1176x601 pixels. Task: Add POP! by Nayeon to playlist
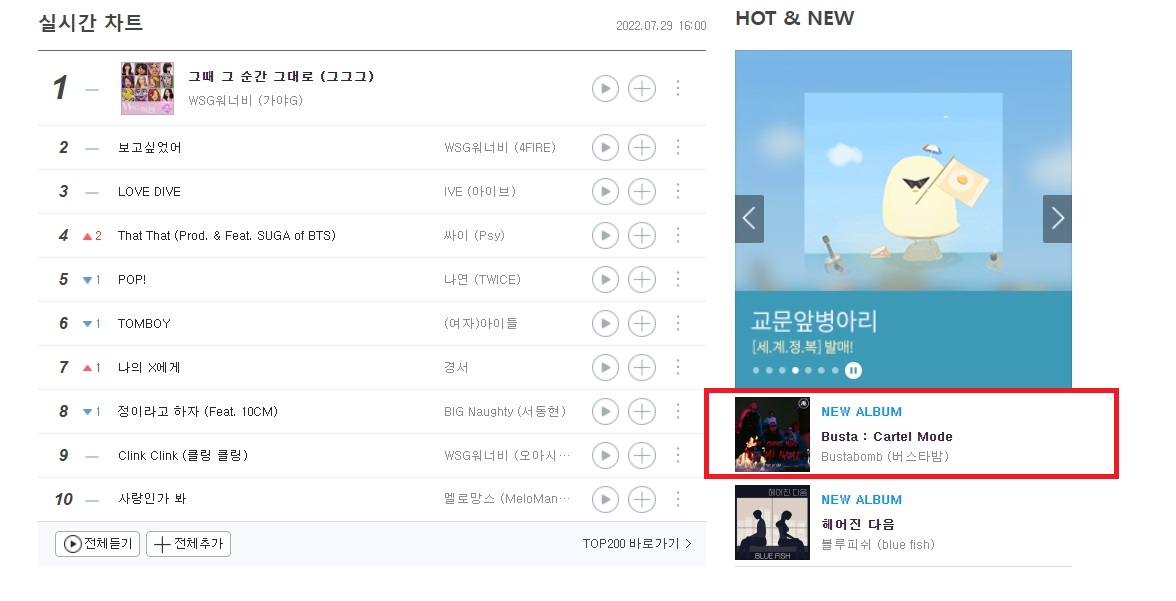tap(641, 279)
